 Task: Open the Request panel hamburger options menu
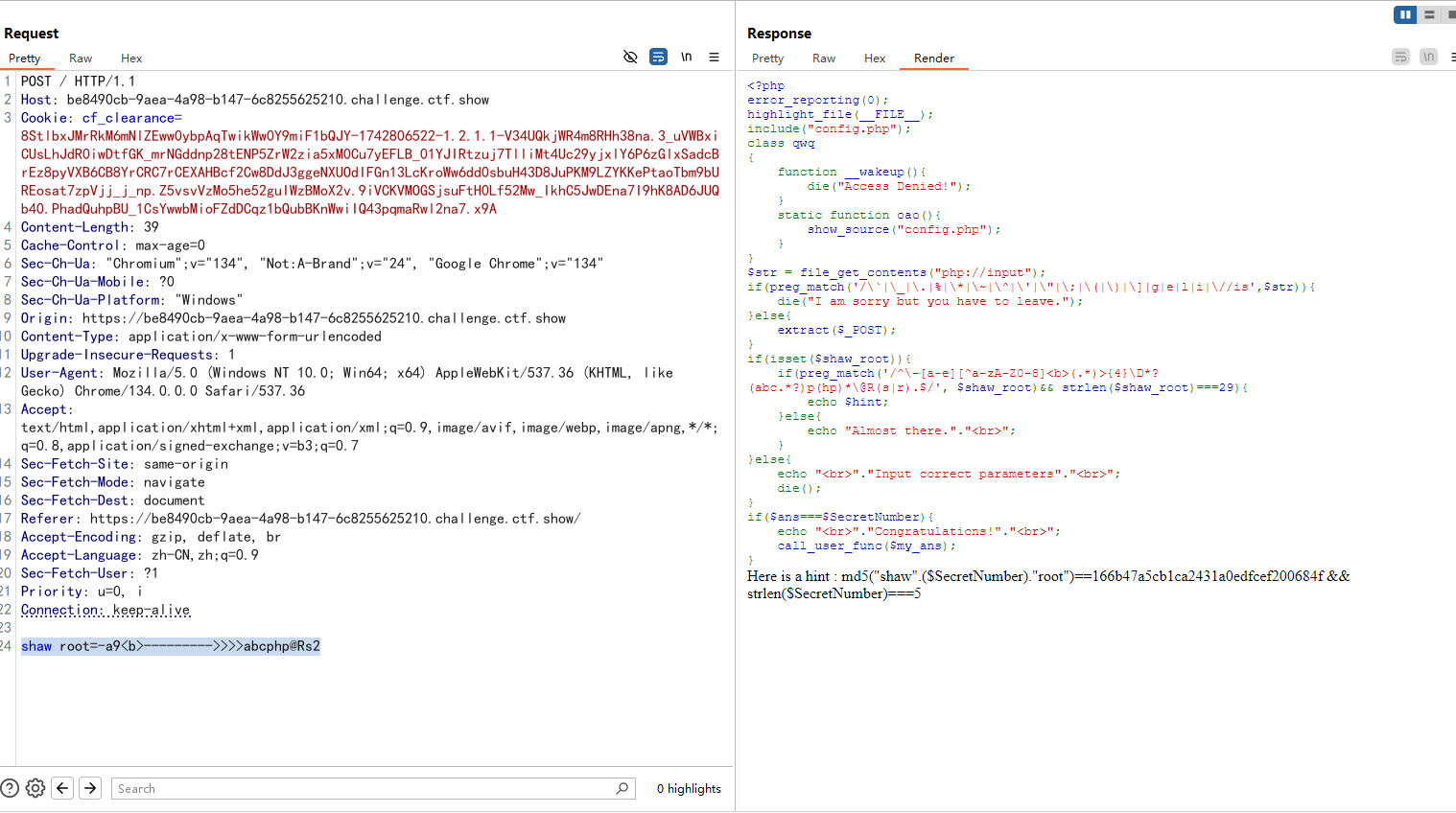[x=715, y=57]
